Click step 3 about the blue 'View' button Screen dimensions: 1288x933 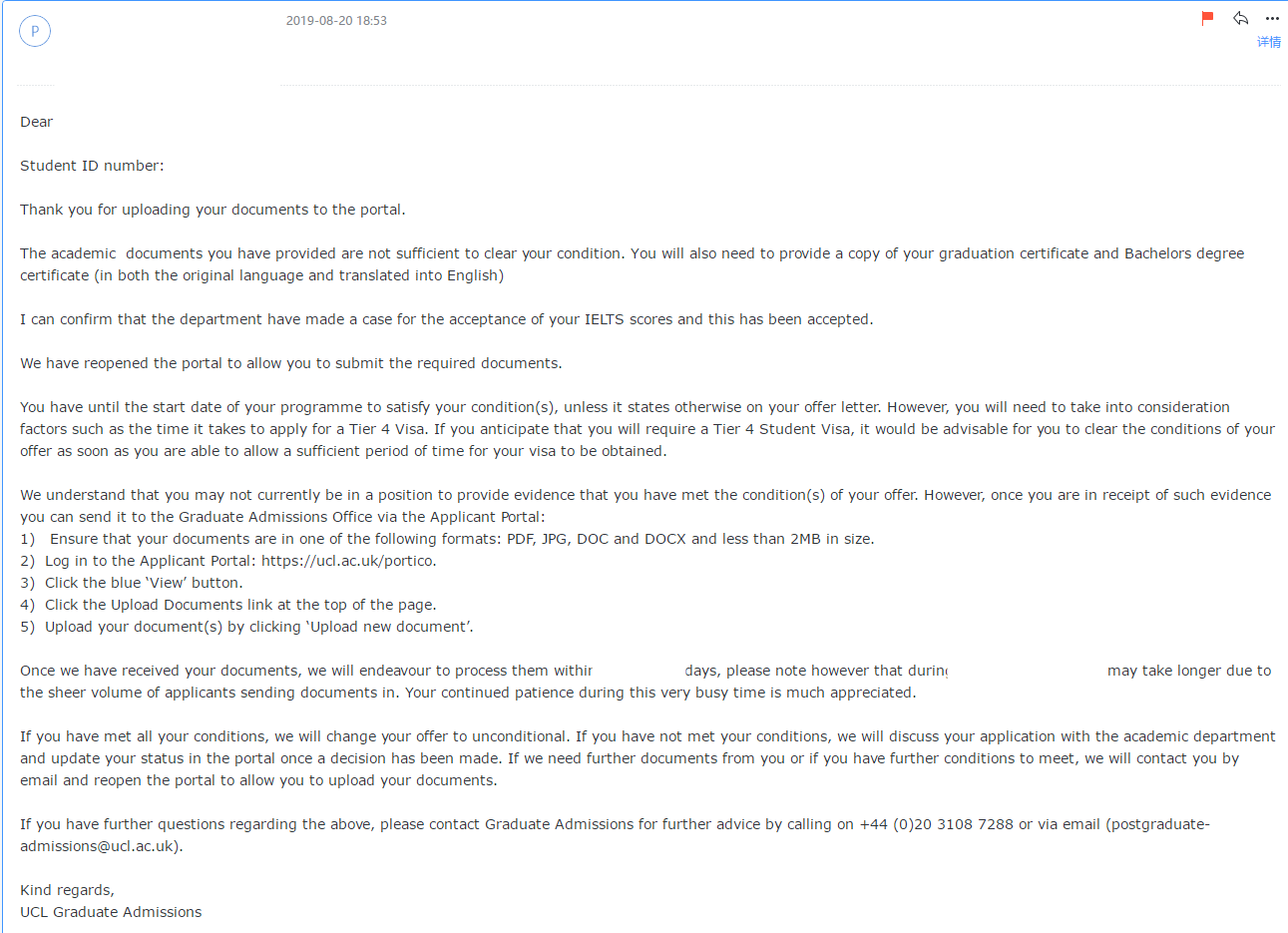(132, 583)
